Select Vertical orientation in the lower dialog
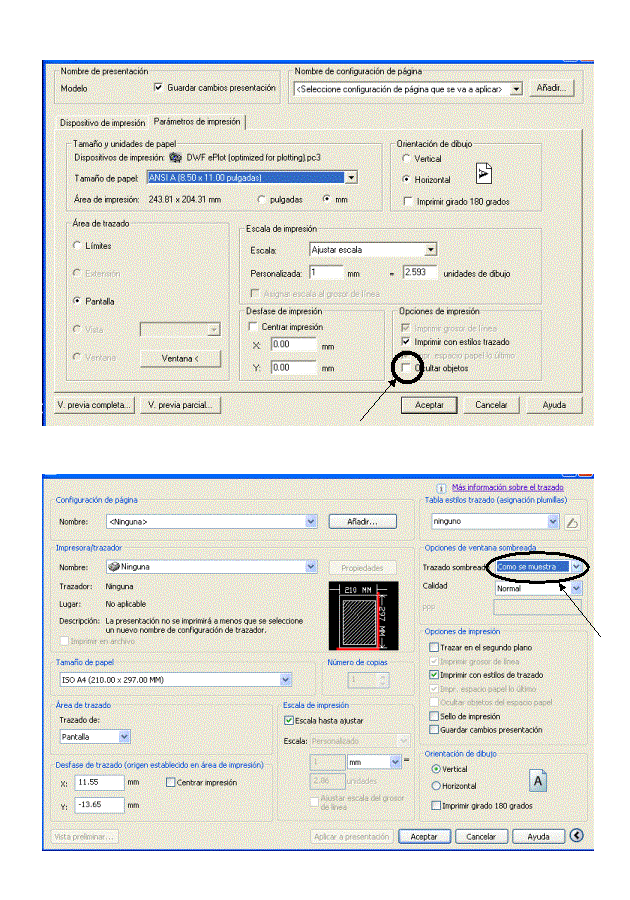Image resolution: width=630 pixels, height=900 pixels. pos(436,769)
